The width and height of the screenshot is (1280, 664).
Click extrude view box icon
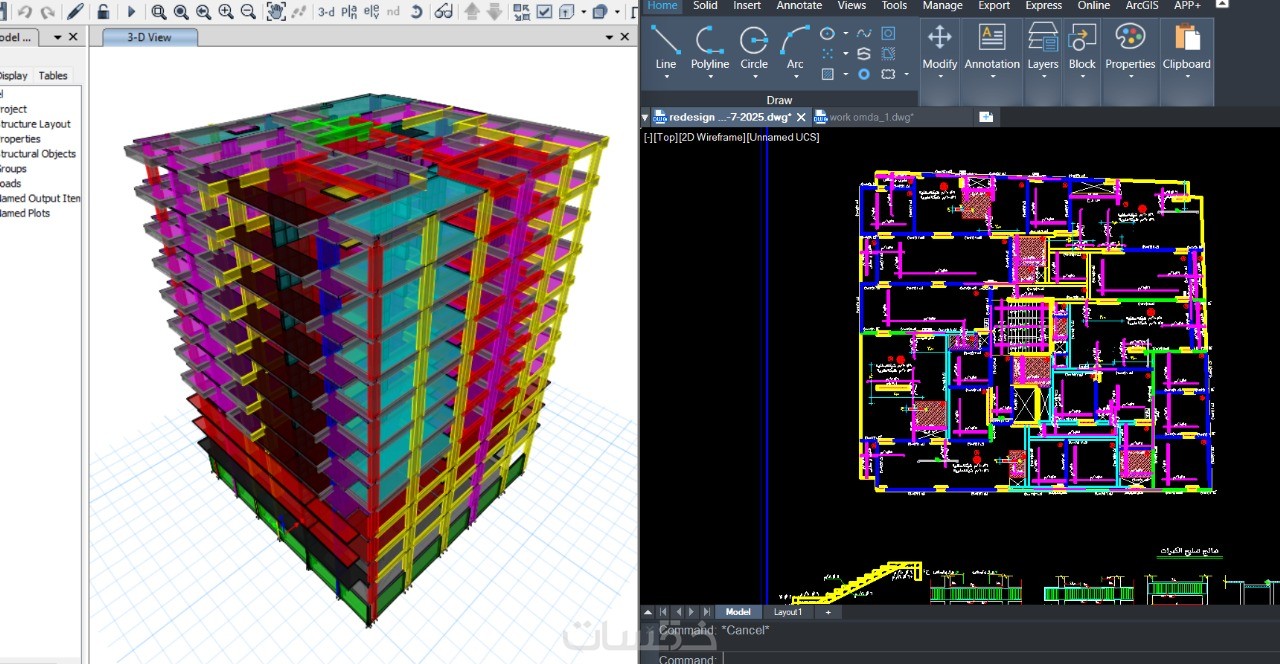(566, 12)
